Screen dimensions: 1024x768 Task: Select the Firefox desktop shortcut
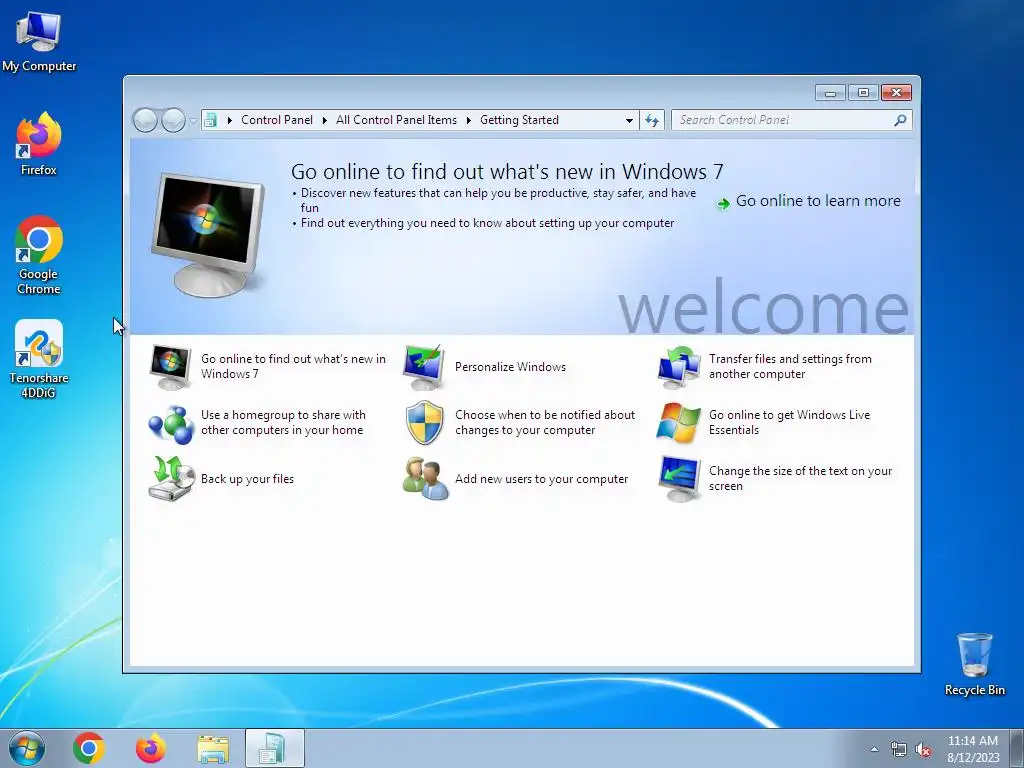[x=39, y=144]
